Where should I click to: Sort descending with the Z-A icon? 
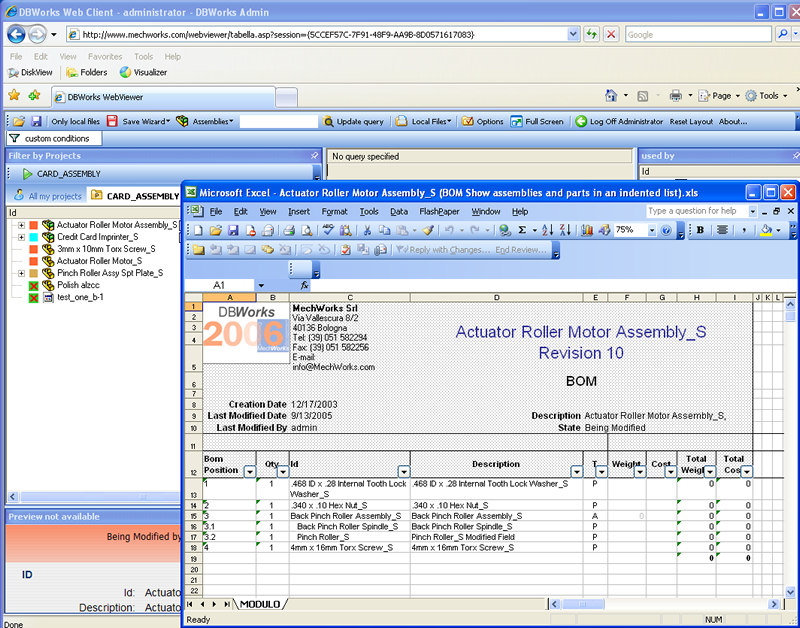(565, 231)
